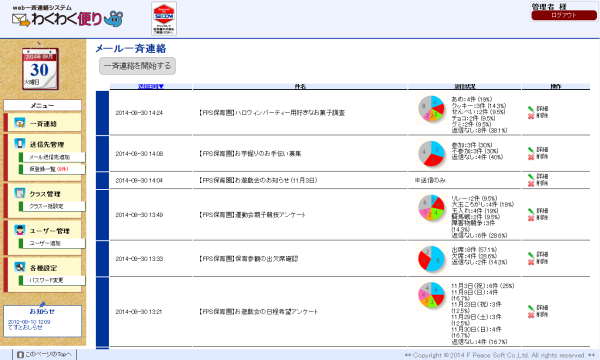The width and height of the screenshot is (600, 360).
Task: Click the 件名 column header
Action: point(300,87)
